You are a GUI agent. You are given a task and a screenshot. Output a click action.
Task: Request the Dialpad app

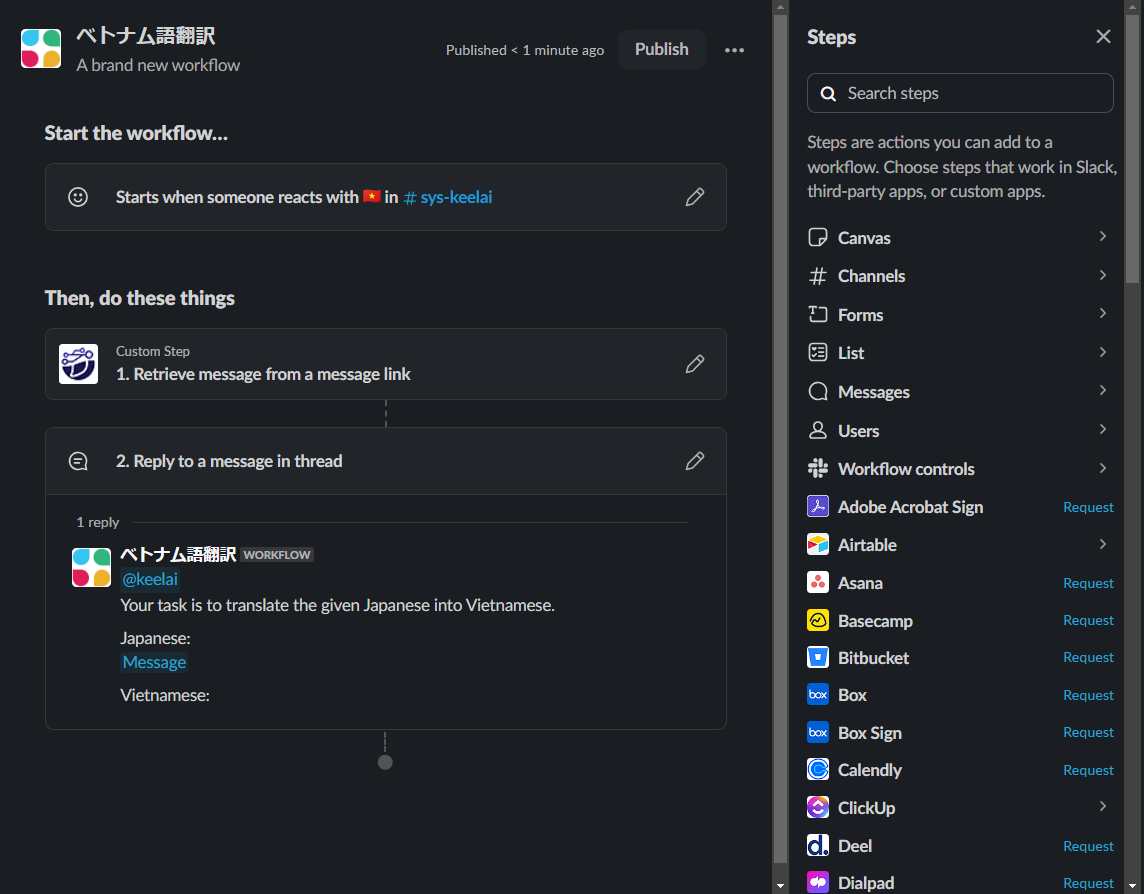(x=1088, y=883)
